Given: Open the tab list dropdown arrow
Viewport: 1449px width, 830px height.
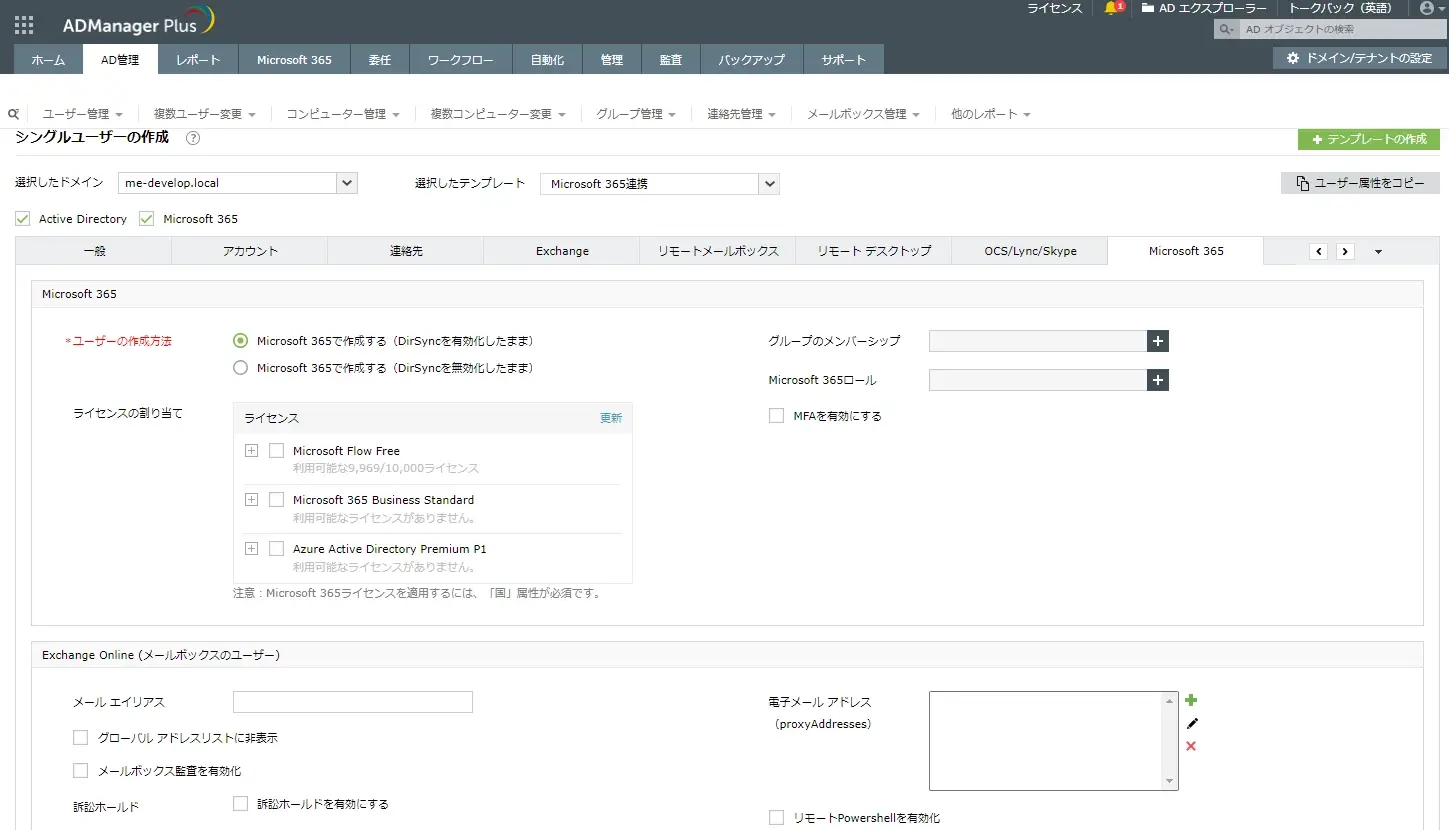Looking at the screenshot, I should 1378,252.
